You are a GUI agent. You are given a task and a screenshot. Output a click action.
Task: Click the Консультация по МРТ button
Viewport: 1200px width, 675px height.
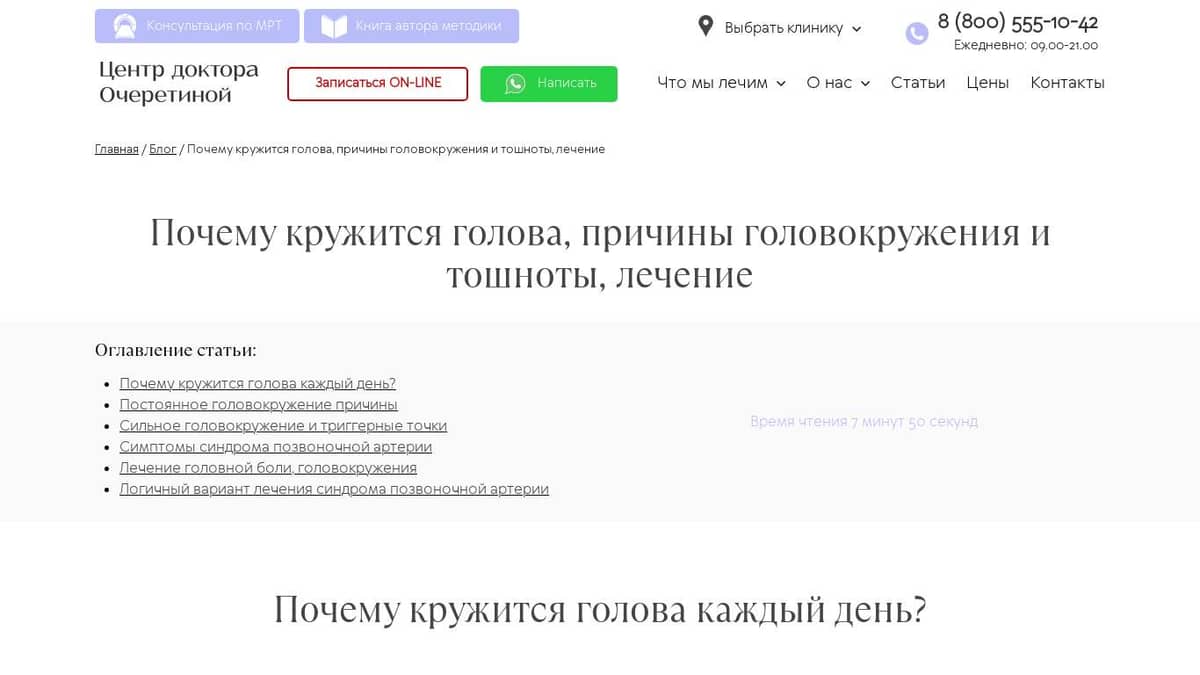pyautogui.click(x=197, y=26)
